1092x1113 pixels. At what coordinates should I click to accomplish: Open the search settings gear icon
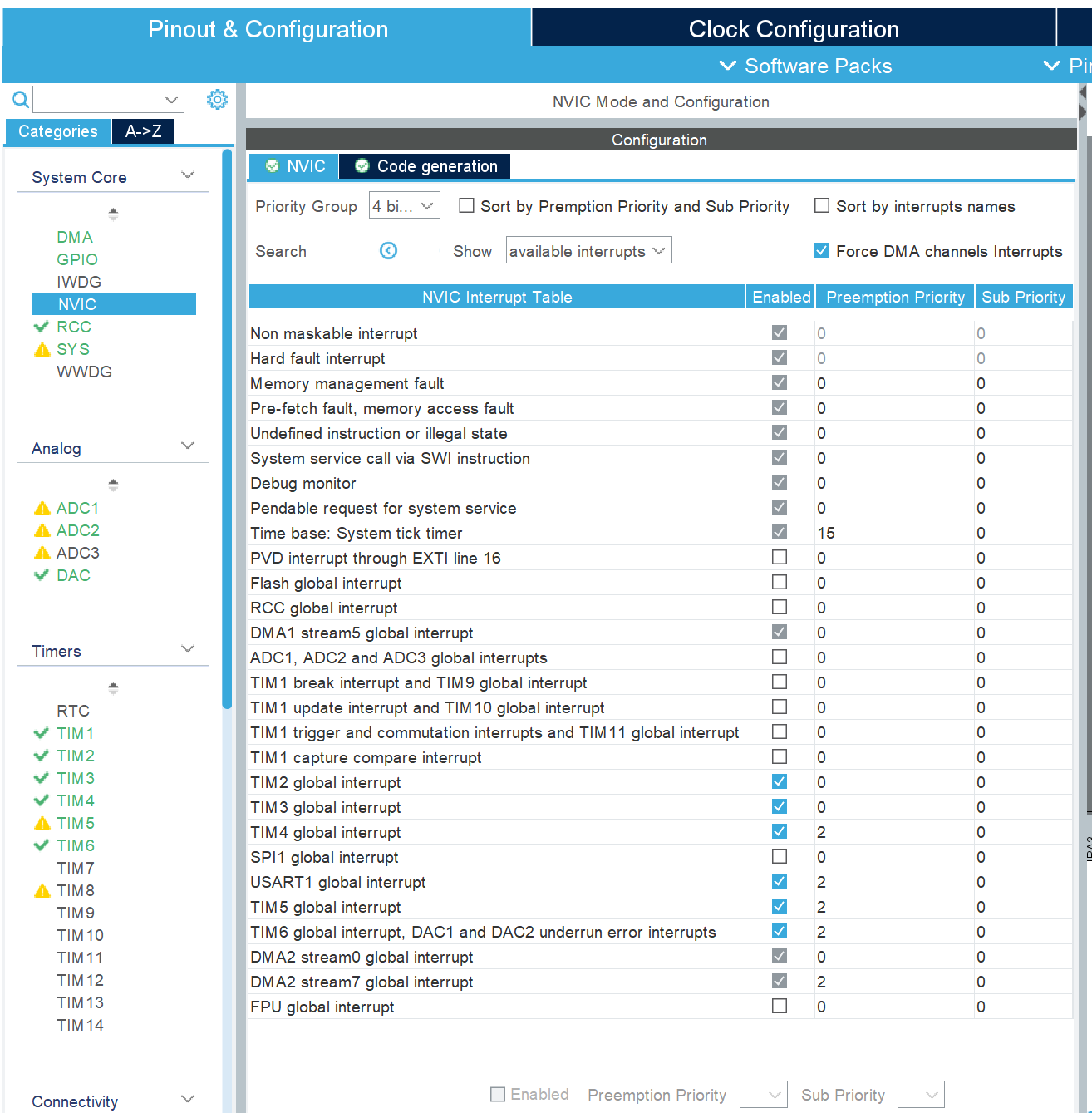point(217,99)
